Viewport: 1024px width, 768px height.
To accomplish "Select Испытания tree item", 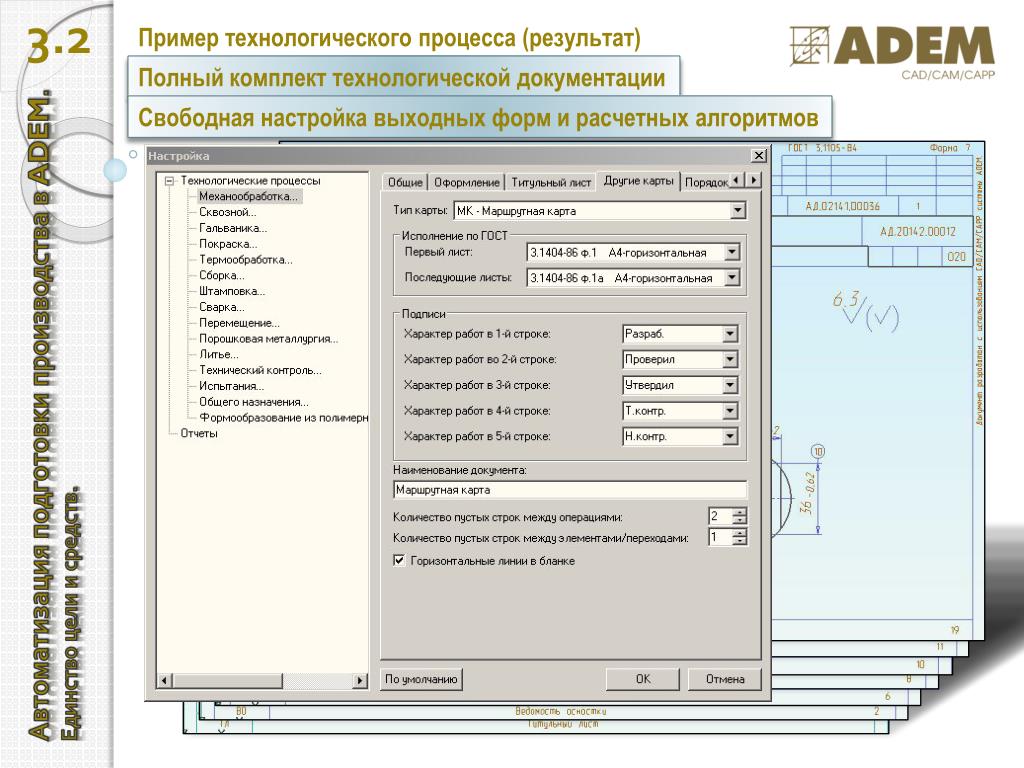I will 231,386.
